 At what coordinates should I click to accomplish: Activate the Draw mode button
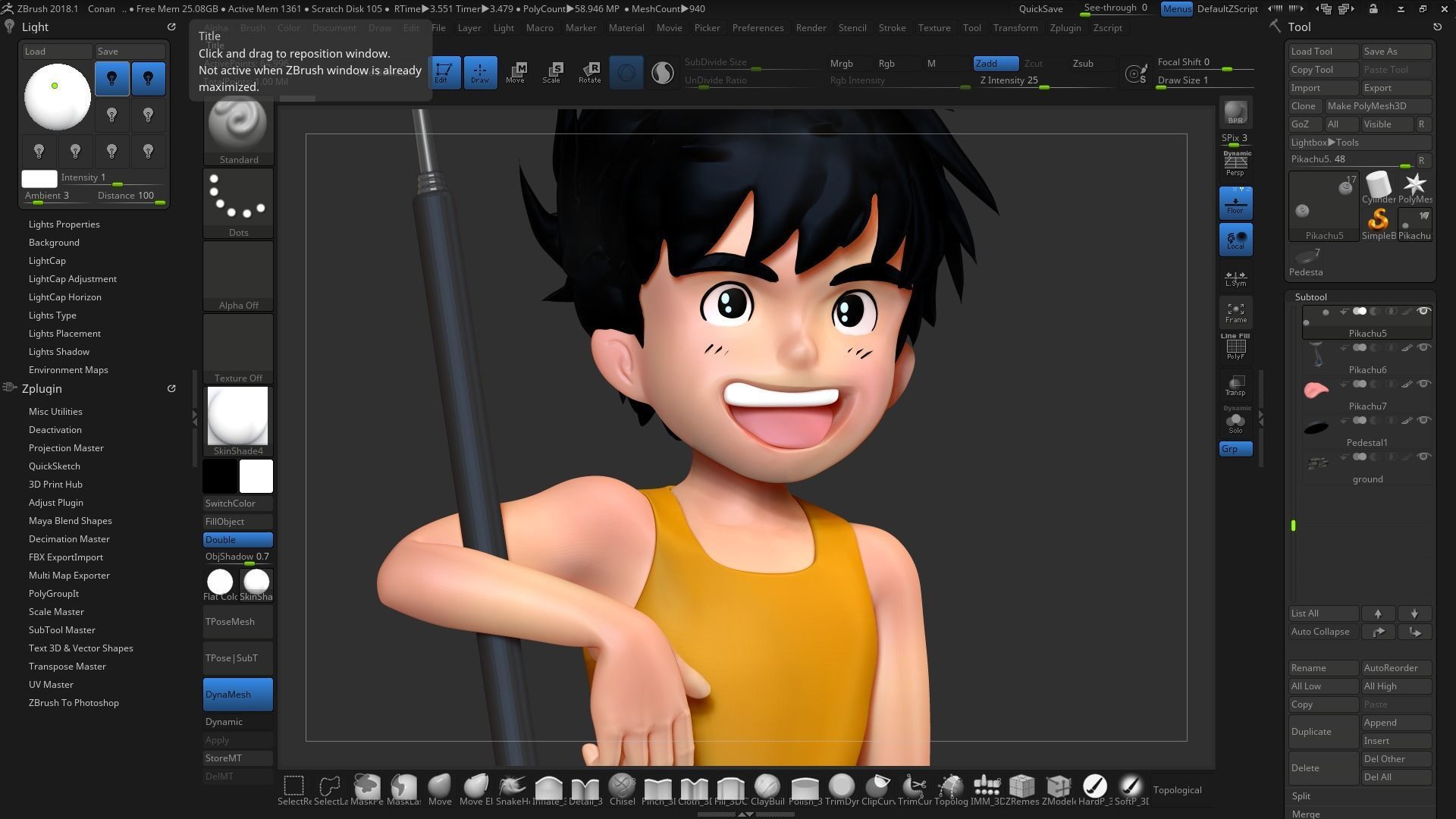point(480,72)
